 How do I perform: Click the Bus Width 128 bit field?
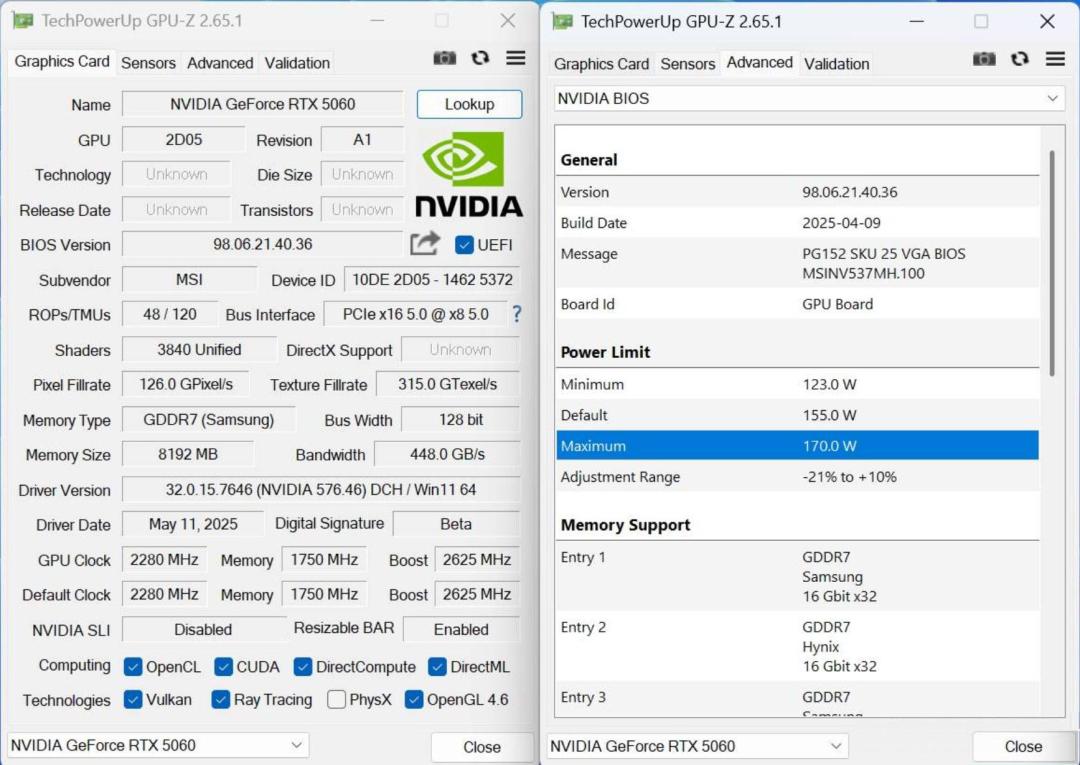[461, 419]
